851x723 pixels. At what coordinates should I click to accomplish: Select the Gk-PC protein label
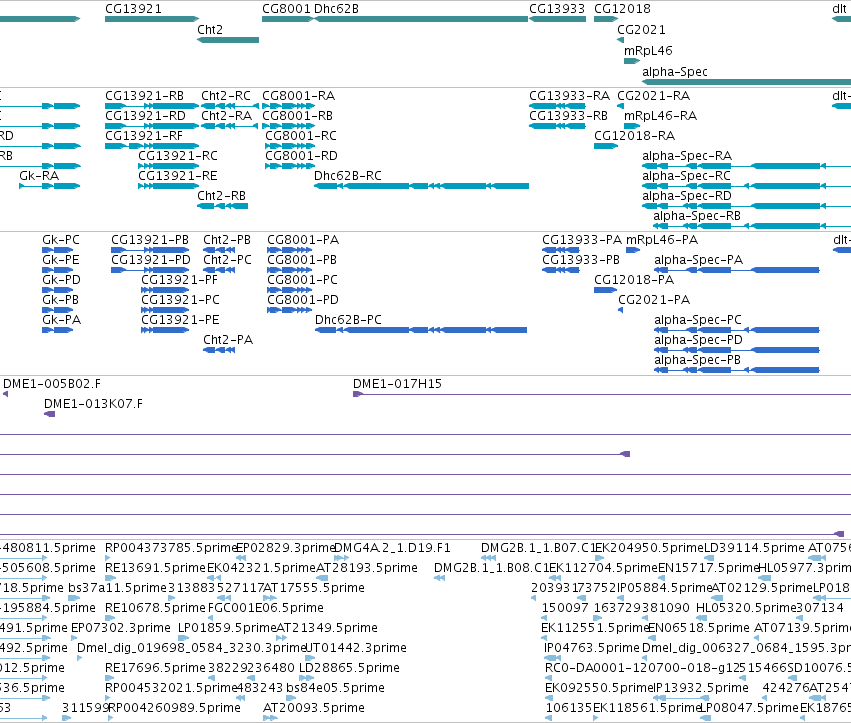61,240
